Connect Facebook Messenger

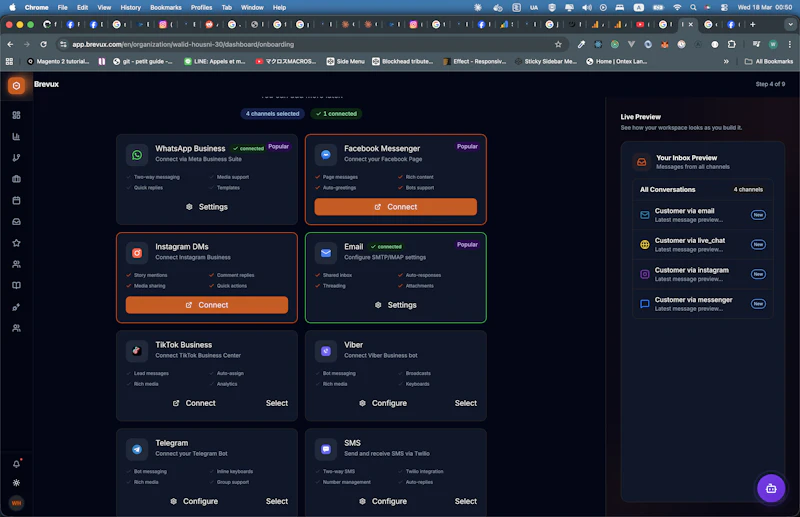(x=395, y=207)
